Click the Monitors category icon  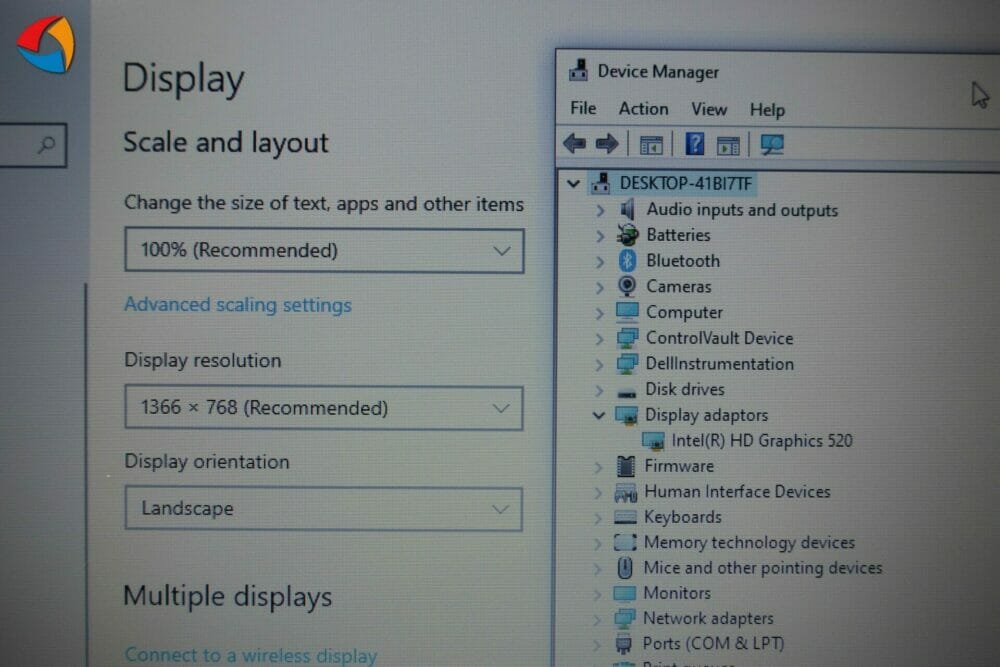pyautogui.click(x=625, y=593)
